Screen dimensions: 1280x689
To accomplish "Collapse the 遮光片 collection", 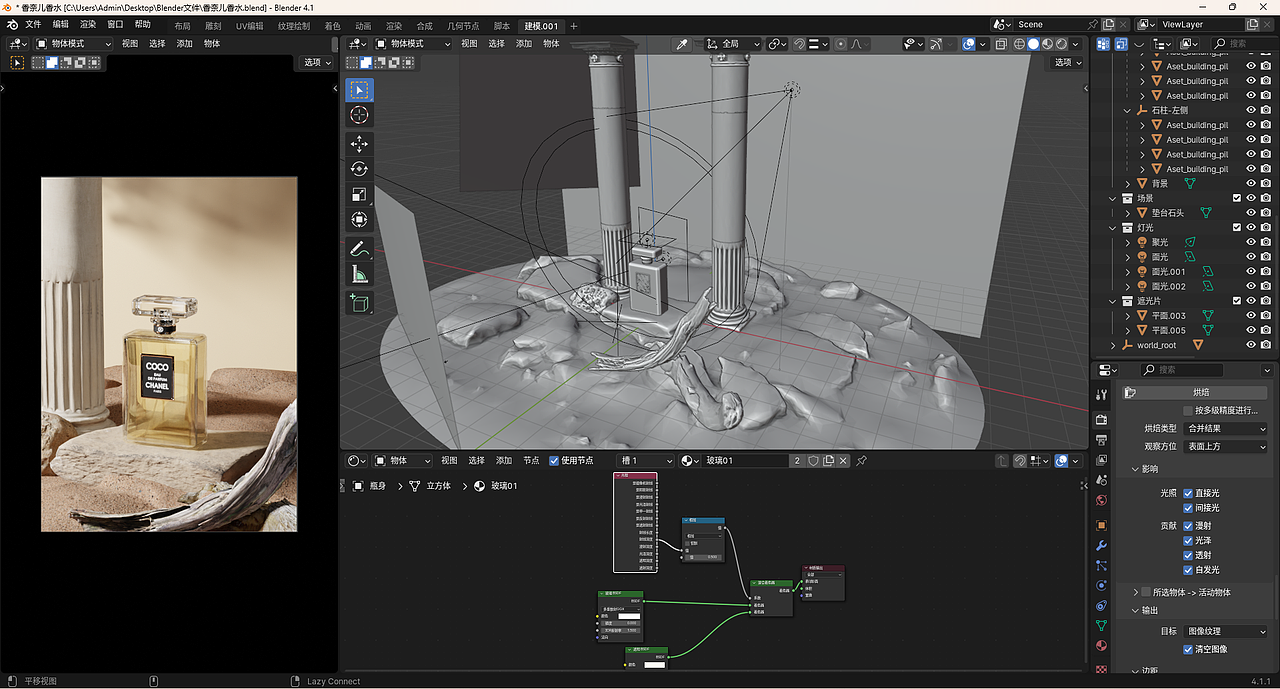I will (x=1114, y=301).
